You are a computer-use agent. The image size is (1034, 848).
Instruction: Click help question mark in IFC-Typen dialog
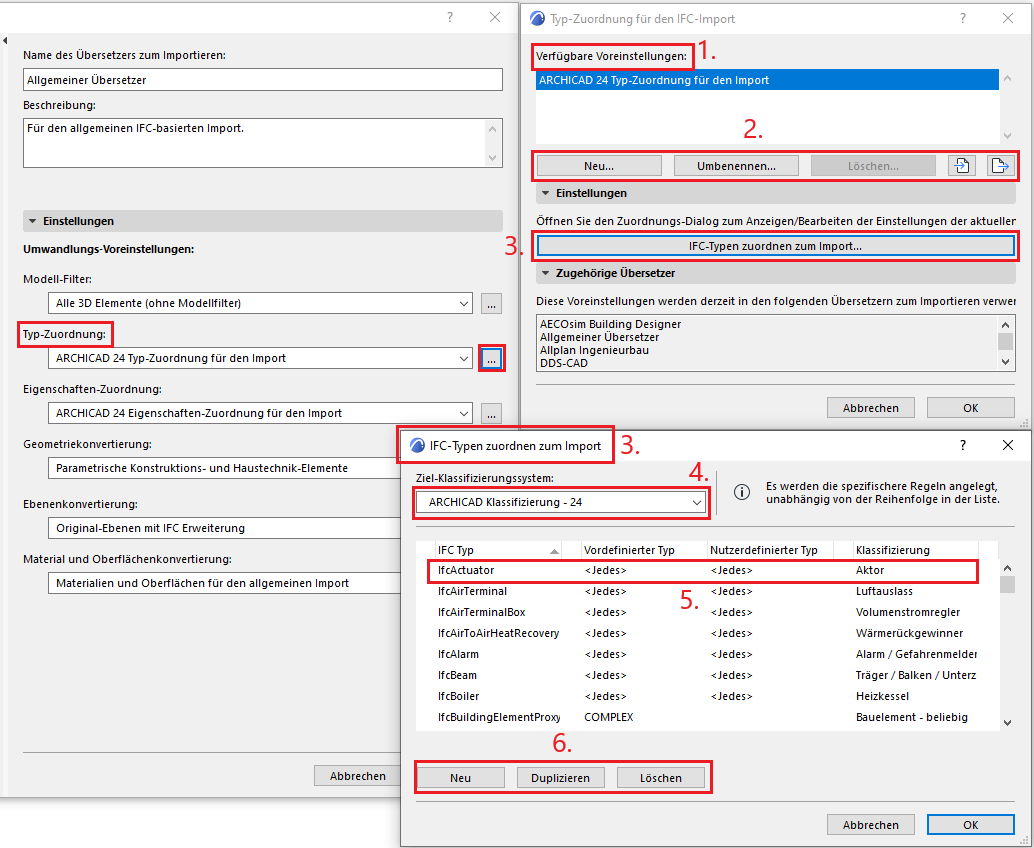963,445
